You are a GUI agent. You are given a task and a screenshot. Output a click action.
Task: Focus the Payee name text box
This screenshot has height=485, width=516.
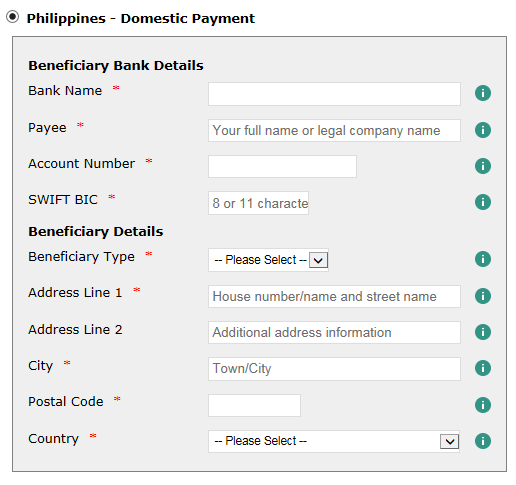click(334, 130)
